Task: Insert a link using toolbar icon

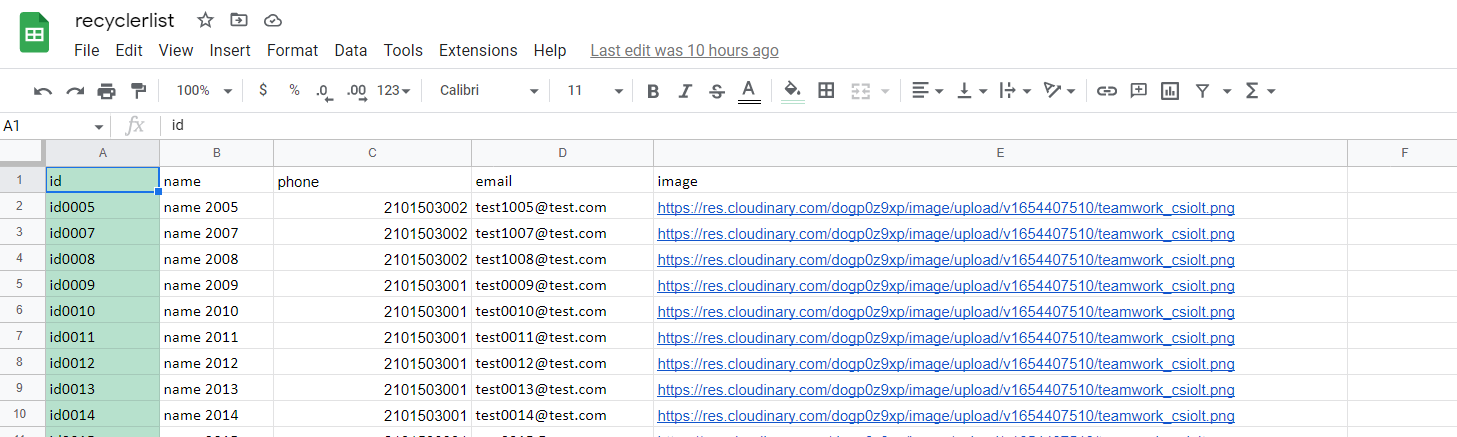Action: [1106, 91]
